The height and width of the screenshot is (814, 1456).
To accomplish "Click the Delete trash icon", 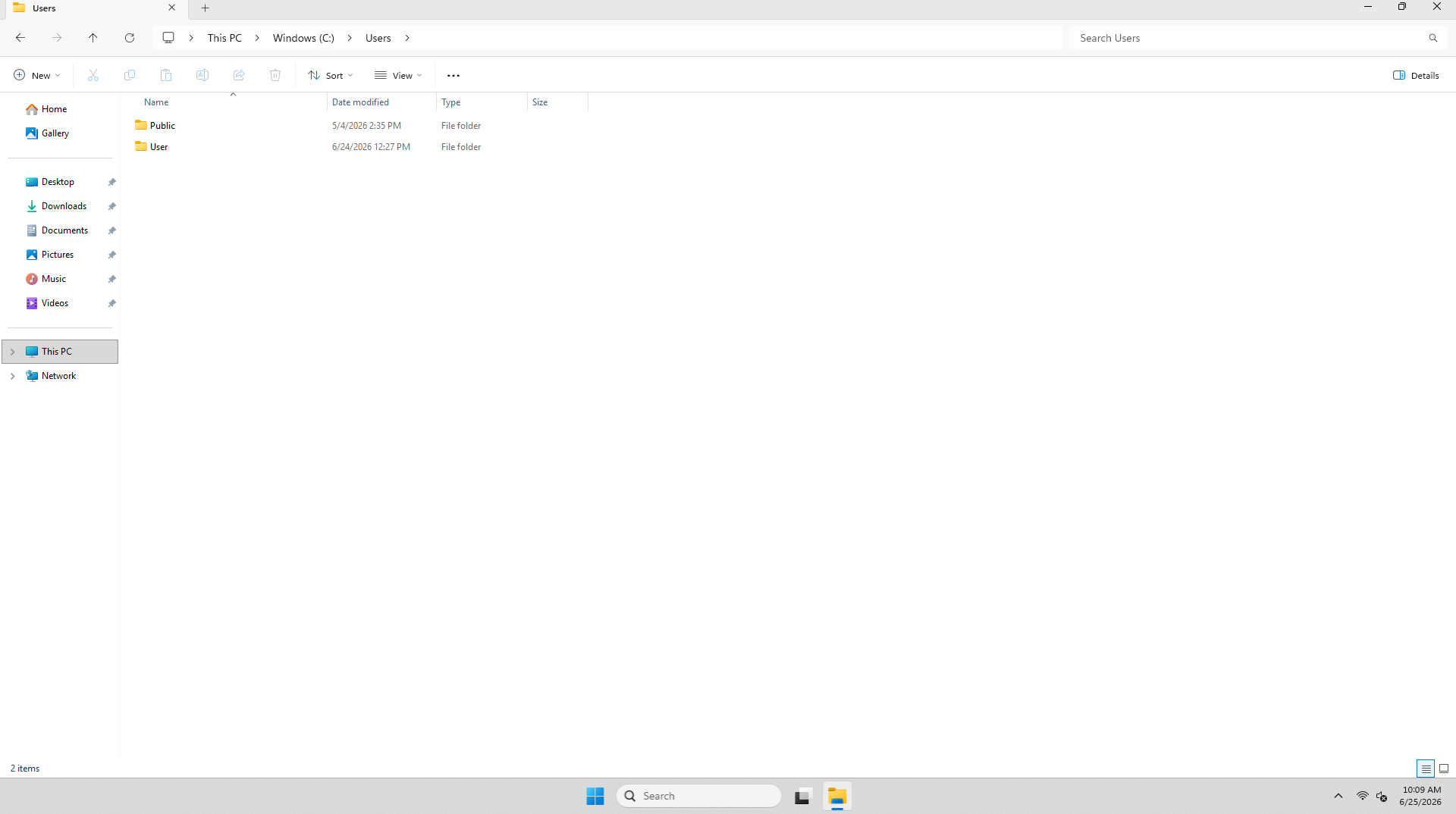I will 275,75.
